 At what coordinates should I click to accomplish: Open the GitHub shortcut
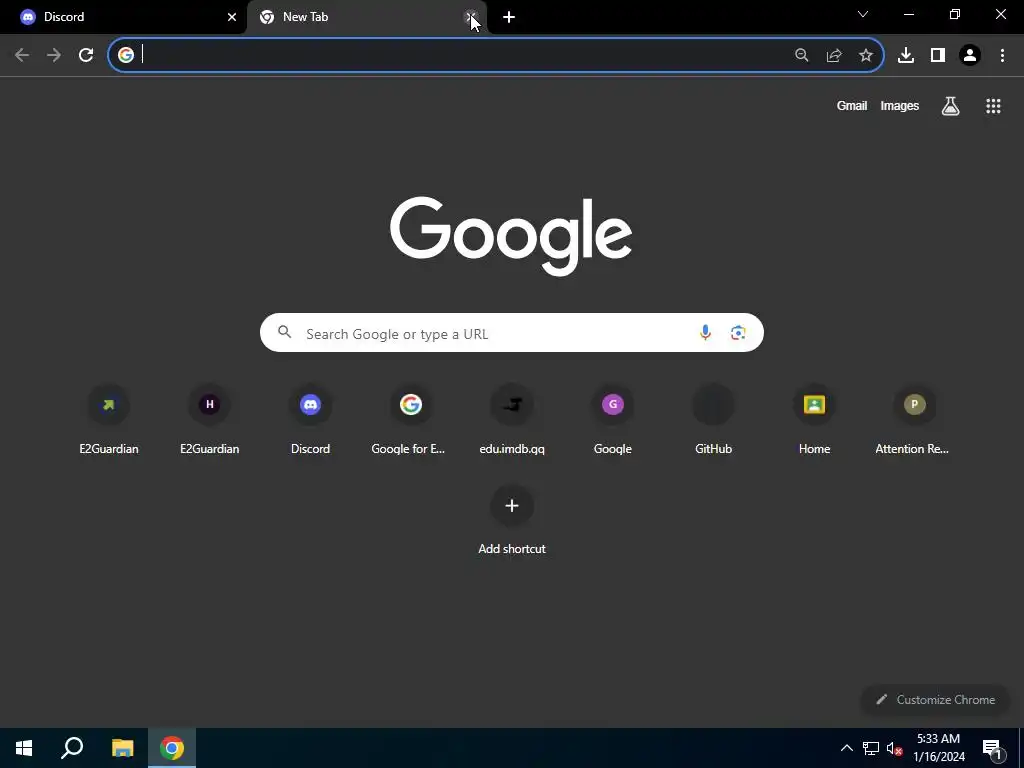pos(713,419)
